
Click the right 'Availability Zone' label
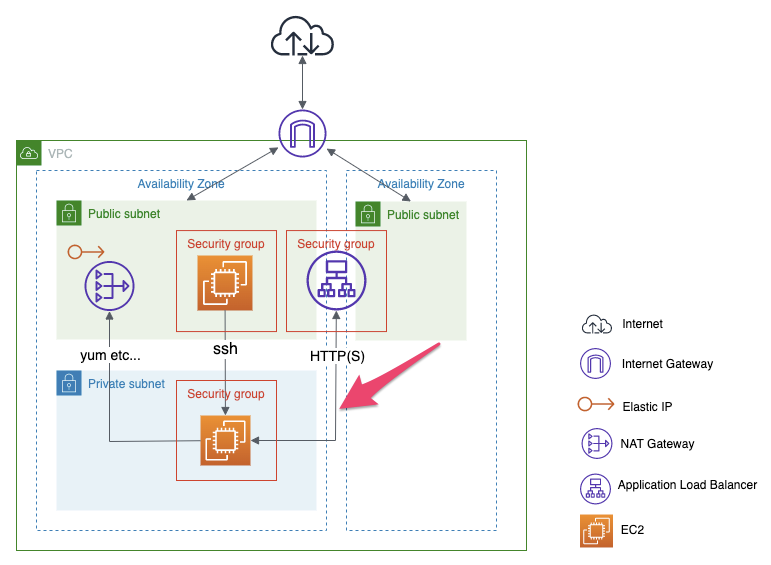[x=421, y=184]
